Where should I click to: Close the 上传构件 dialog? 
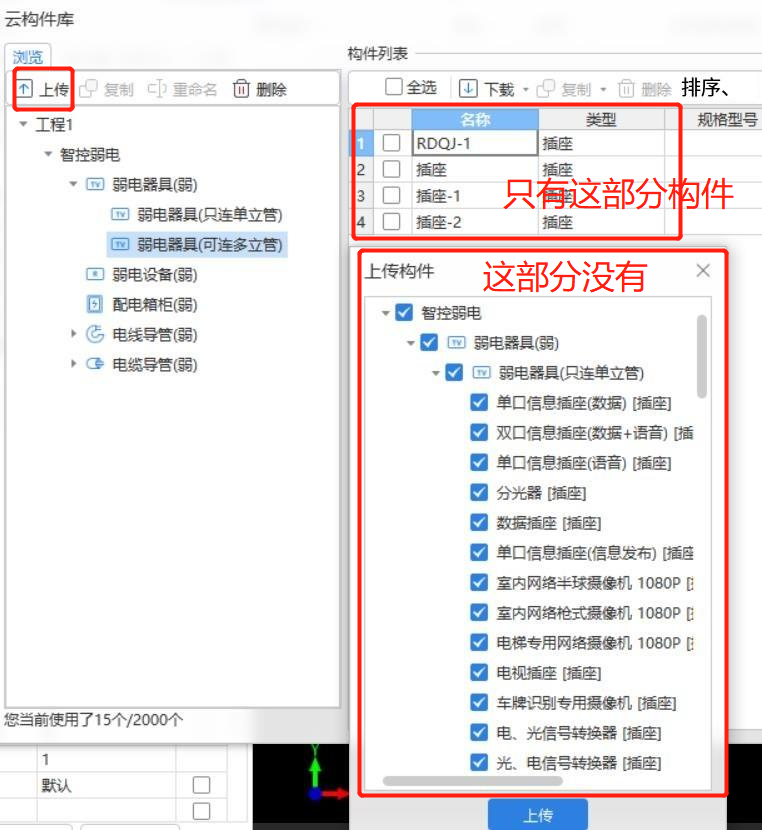[703, 270]
